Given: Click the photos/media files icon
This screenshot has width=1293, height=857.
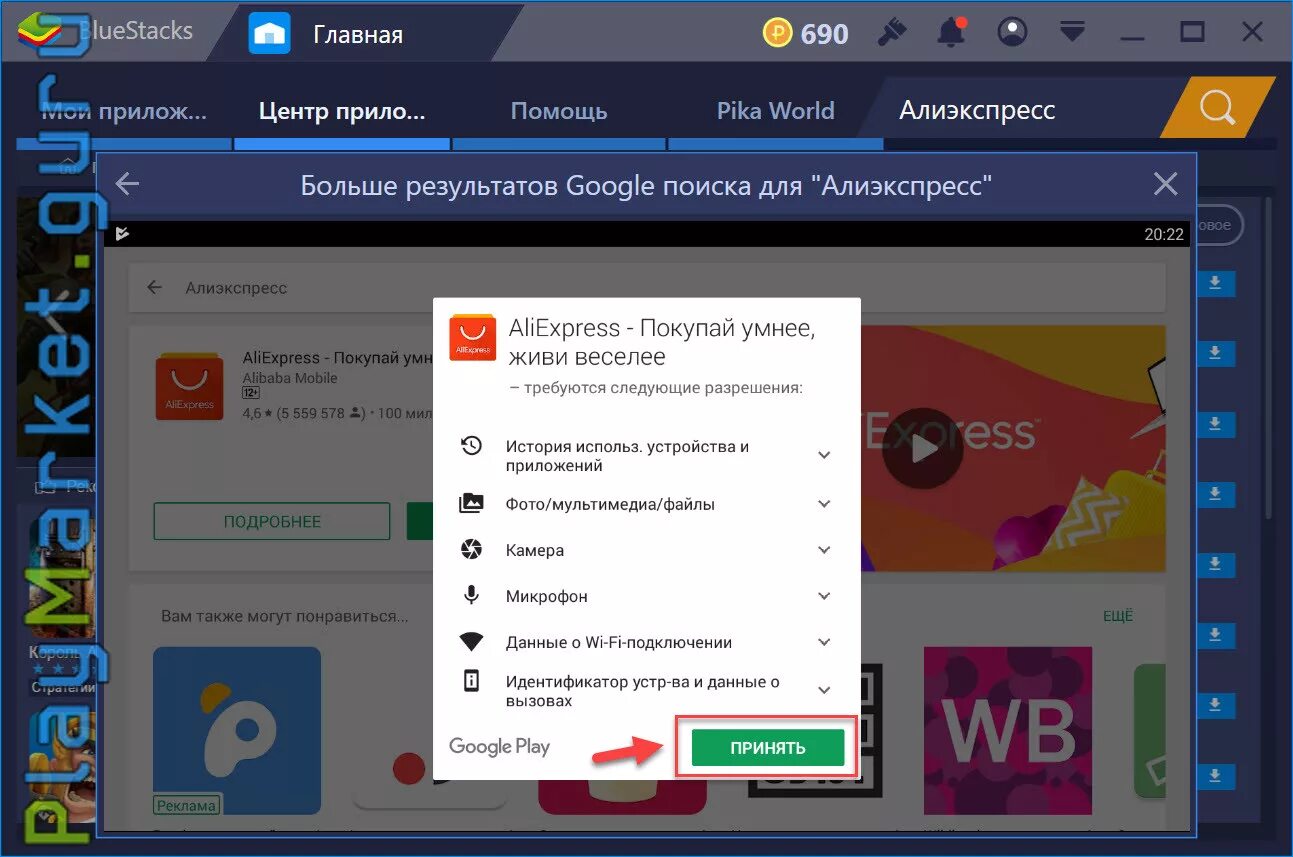Looking at the screenshot, I should point(471,504).
